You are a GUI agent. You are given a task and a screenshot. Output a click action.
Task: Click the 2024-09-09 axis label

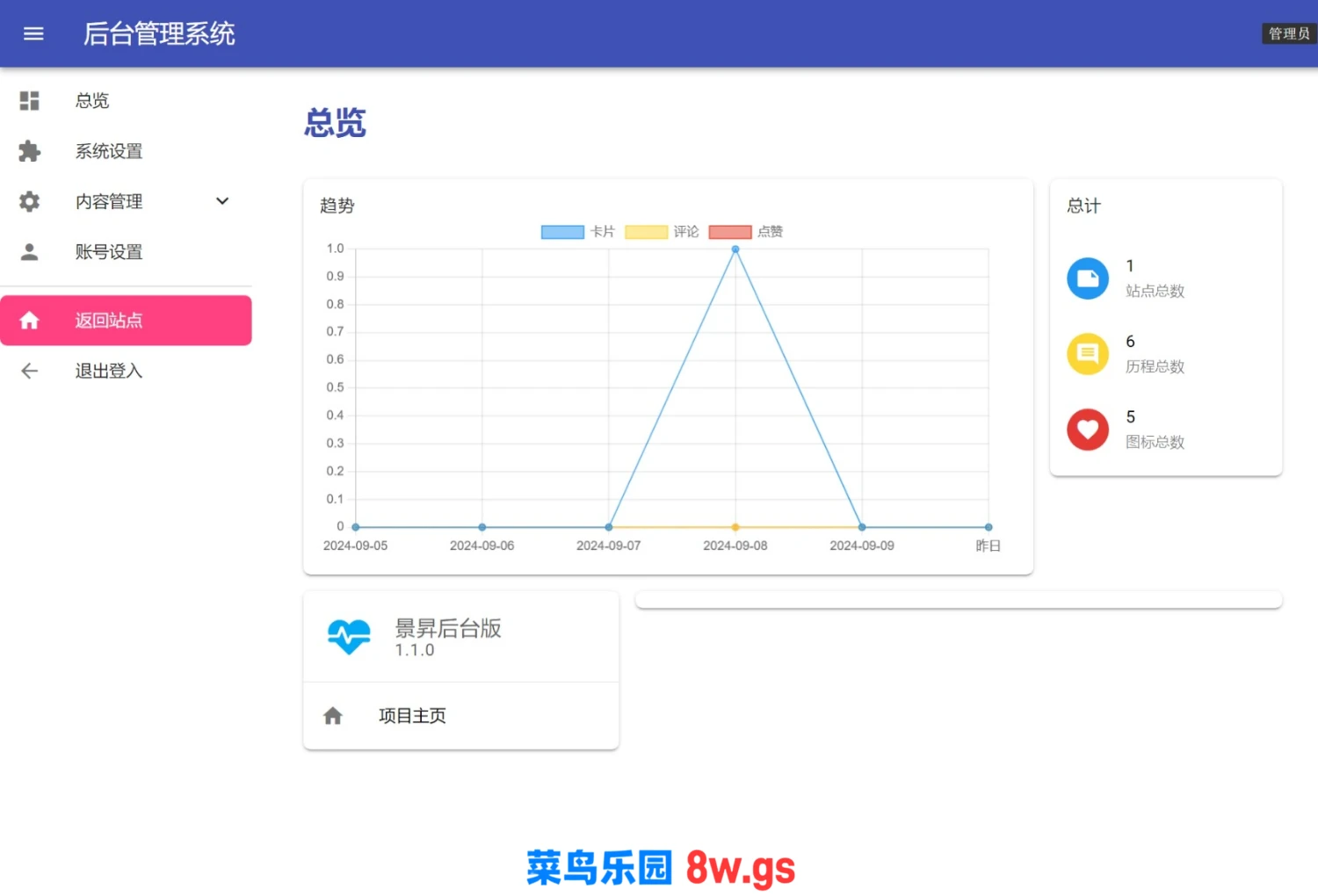click(862, 546)
